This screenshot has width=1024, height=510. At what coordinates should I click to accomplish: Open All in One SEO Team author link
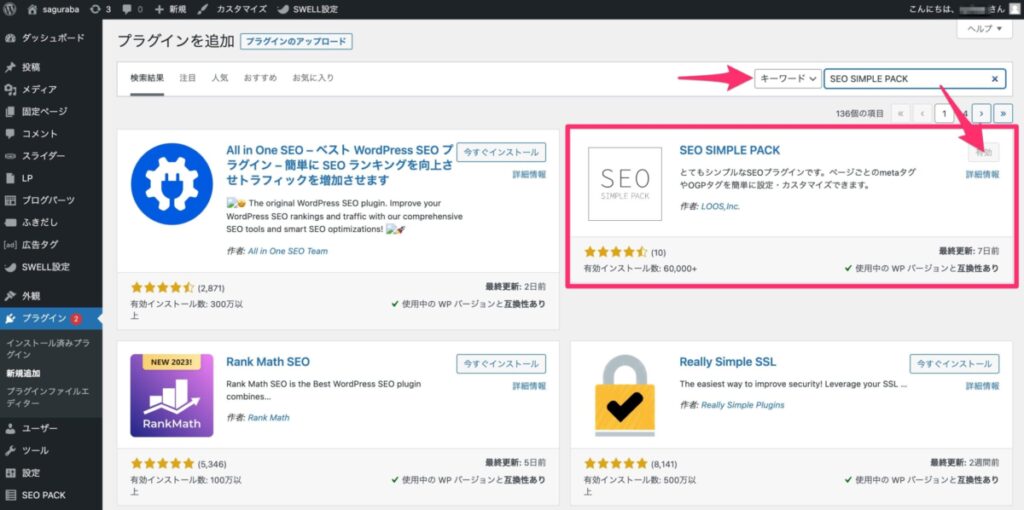tap(288, 251)
